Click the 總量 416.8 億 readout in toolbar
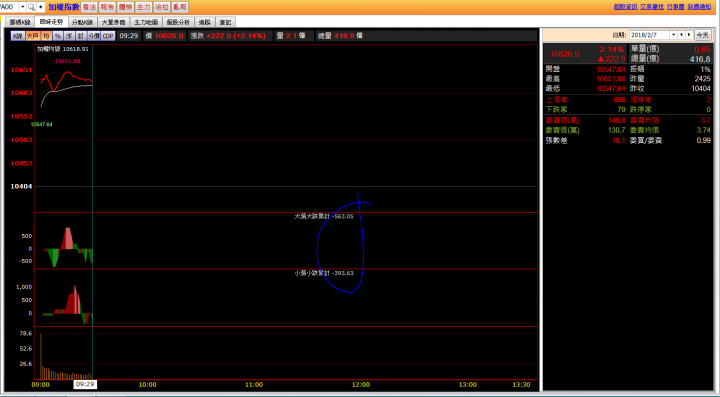Viewport: 720px width, 397px height. (340, 36)
